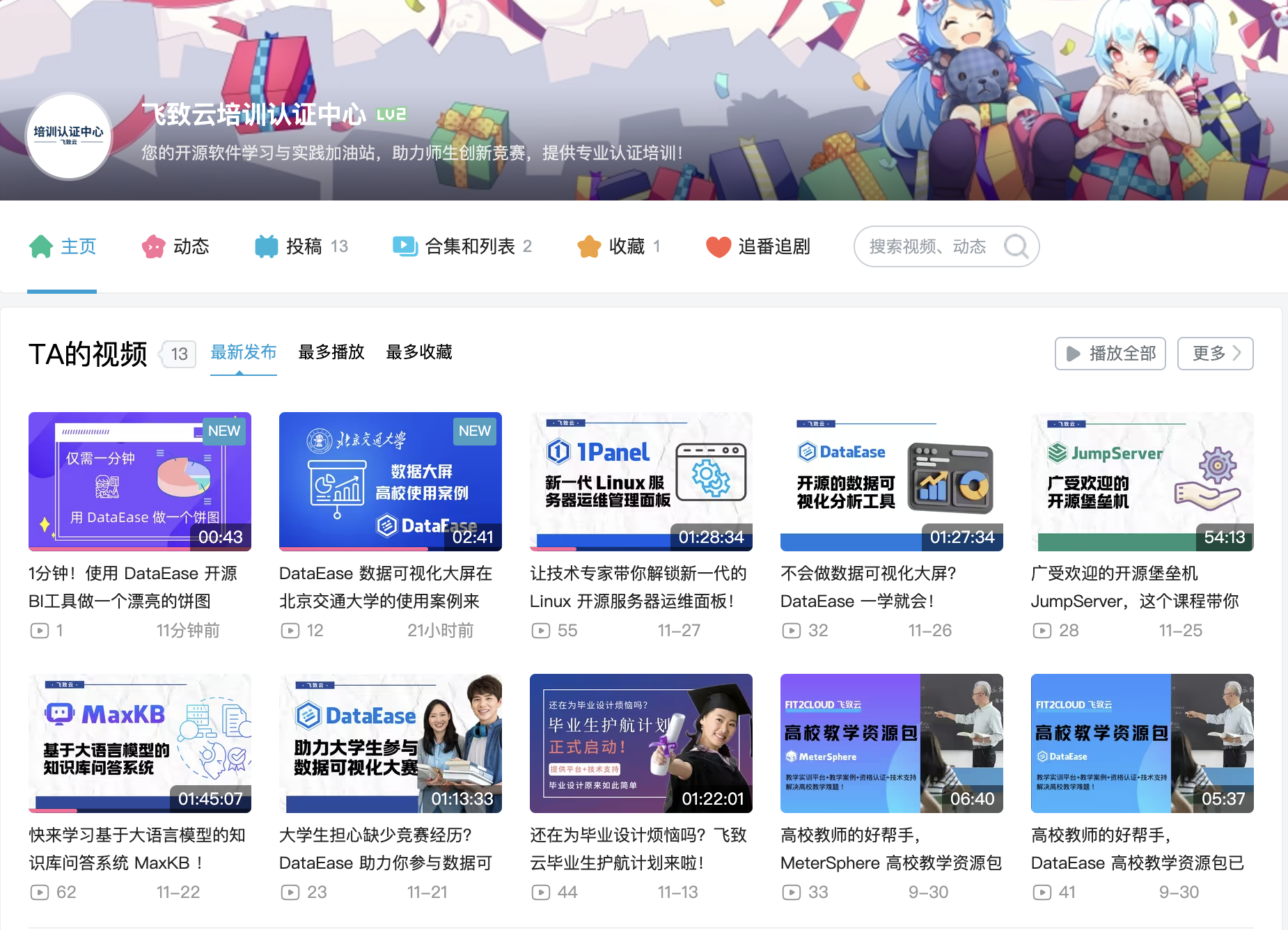Image resolution: width=1288 pixels, height=930 pixels.
Task: Click title 广受欢迎的开源堡垒机 JumpServer
Action: (x=1135, y=588)
